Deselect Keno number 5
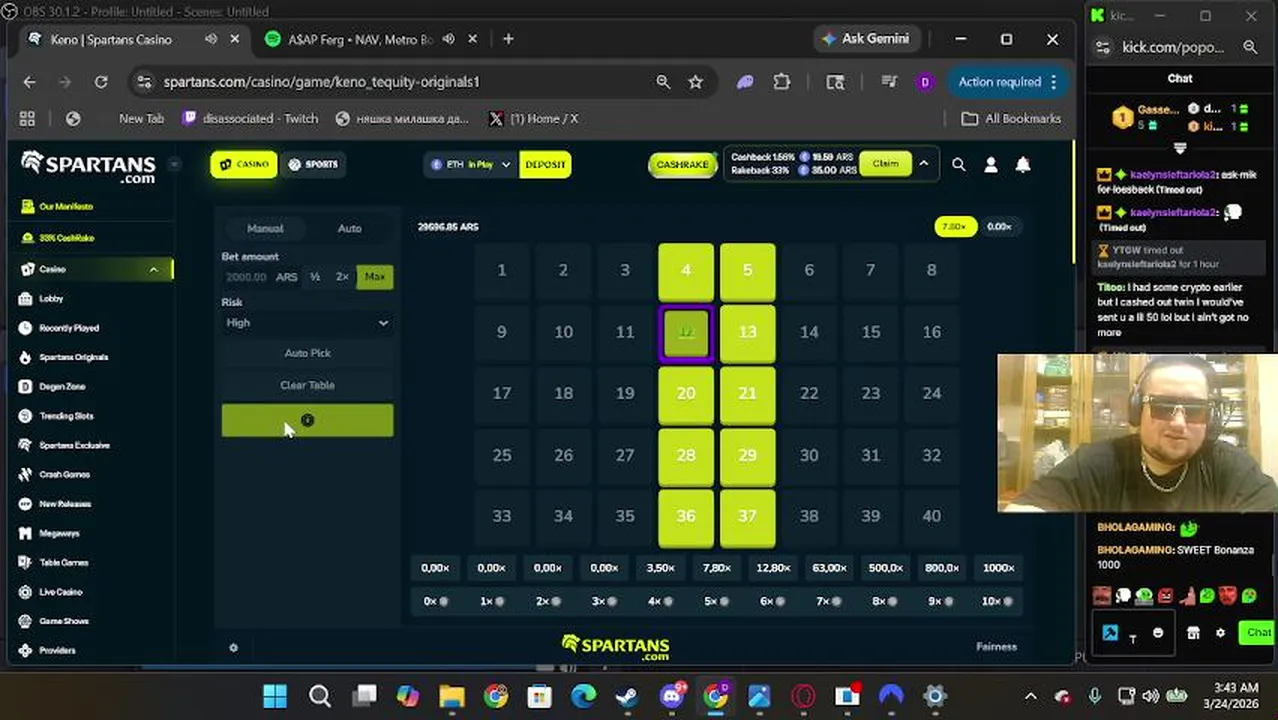This screenshot has height=720, width=1278. [747, 271]
